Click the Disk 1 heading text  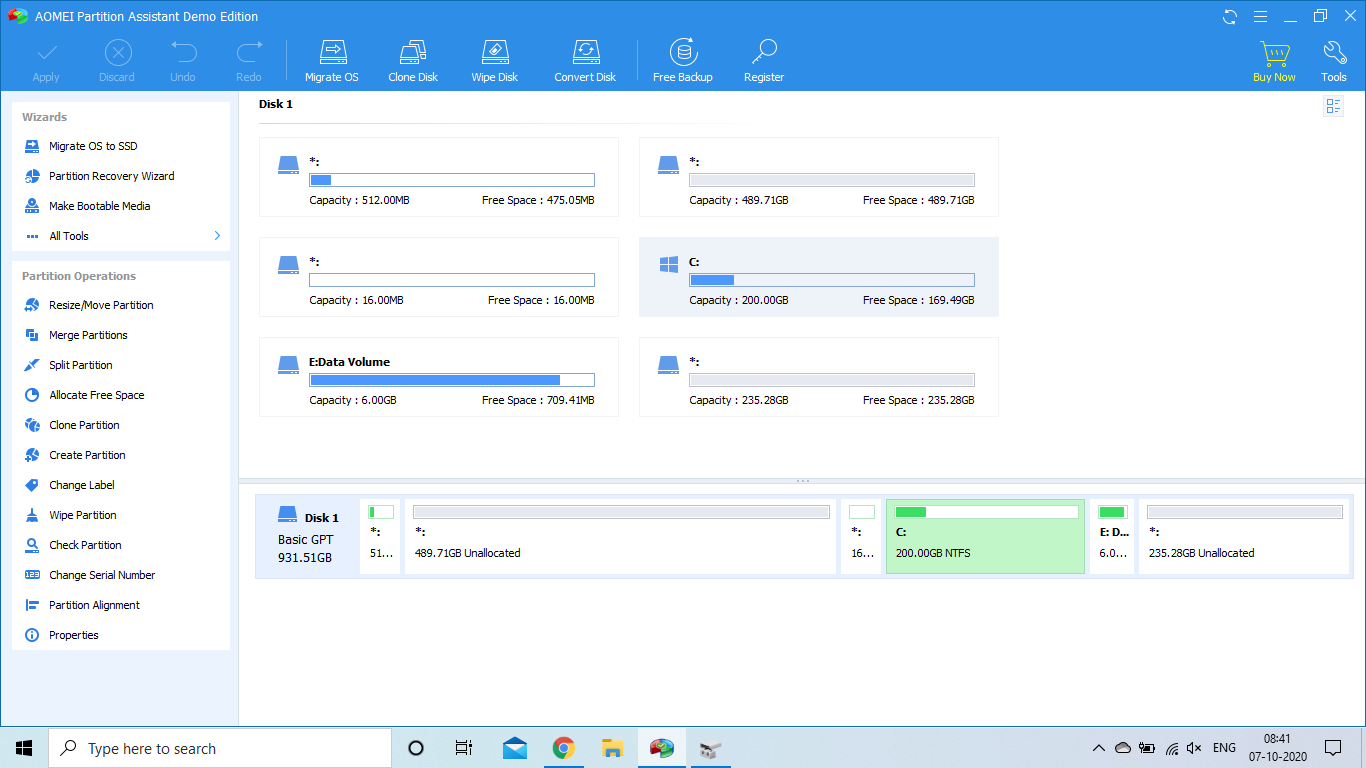(x=276, y=104)
